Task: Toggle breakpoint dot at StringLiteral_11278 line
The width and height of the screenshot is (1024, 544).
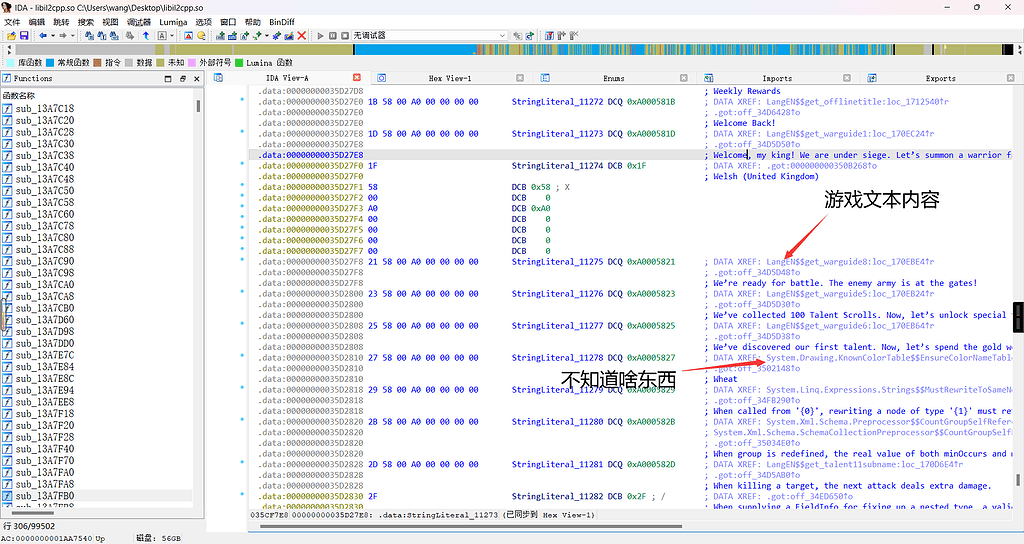Action: tap(242, 356)
